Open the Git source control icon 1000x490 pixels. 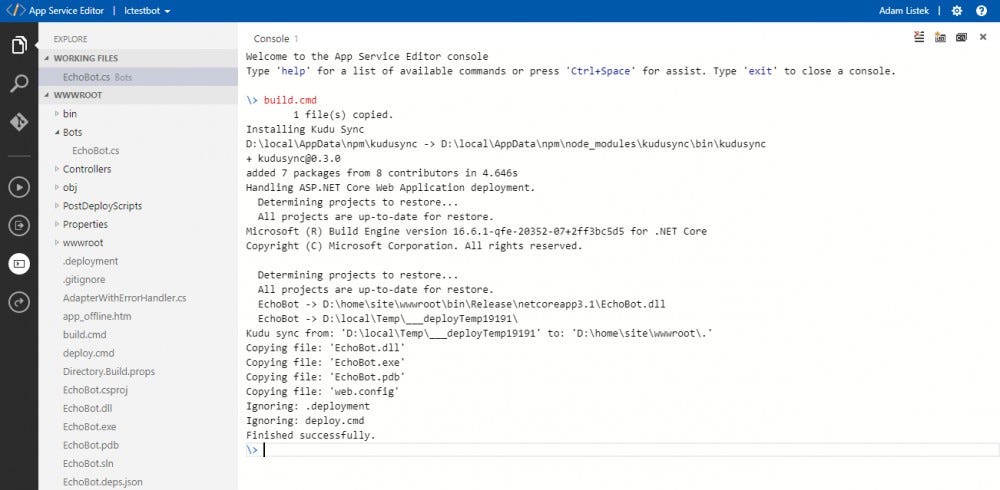(x=18, y=121)
